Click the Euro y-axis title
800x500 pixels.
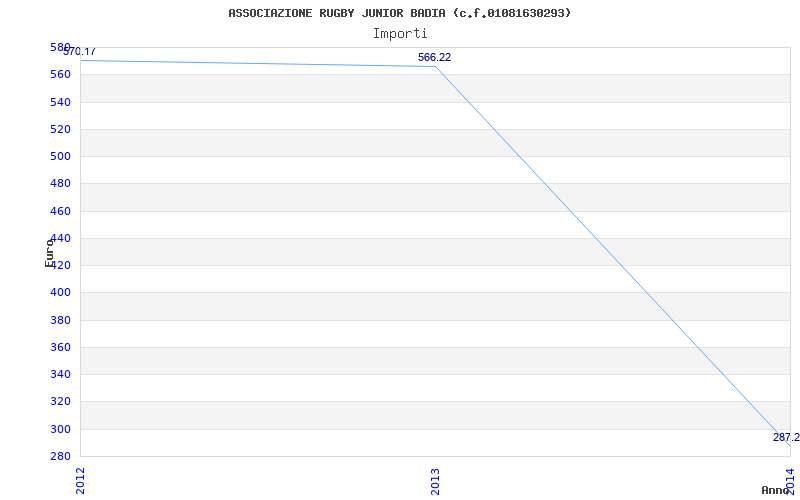pyautogui.click(x=49, y=253)
